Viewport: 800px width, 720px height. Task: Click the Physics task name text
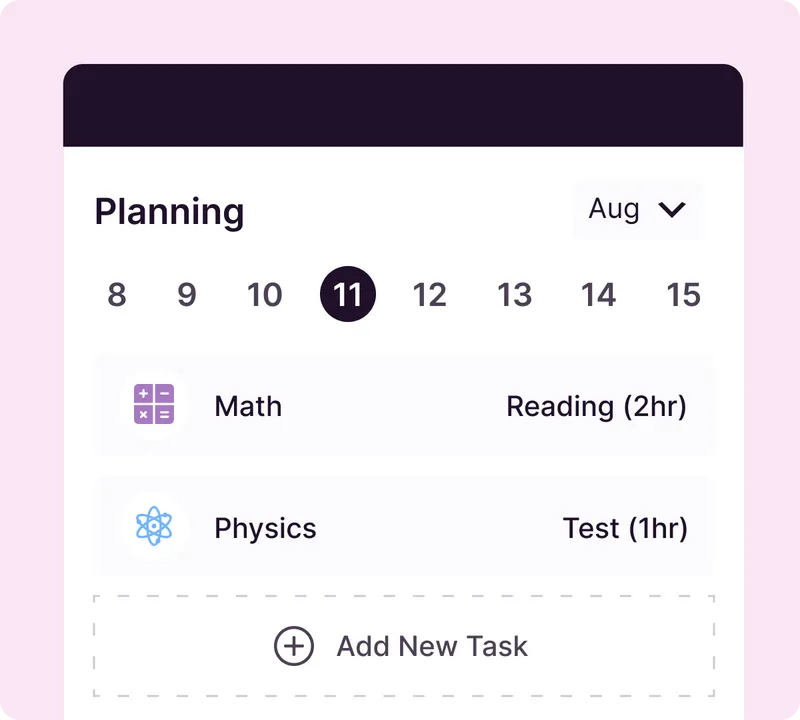tap(265, 528)
